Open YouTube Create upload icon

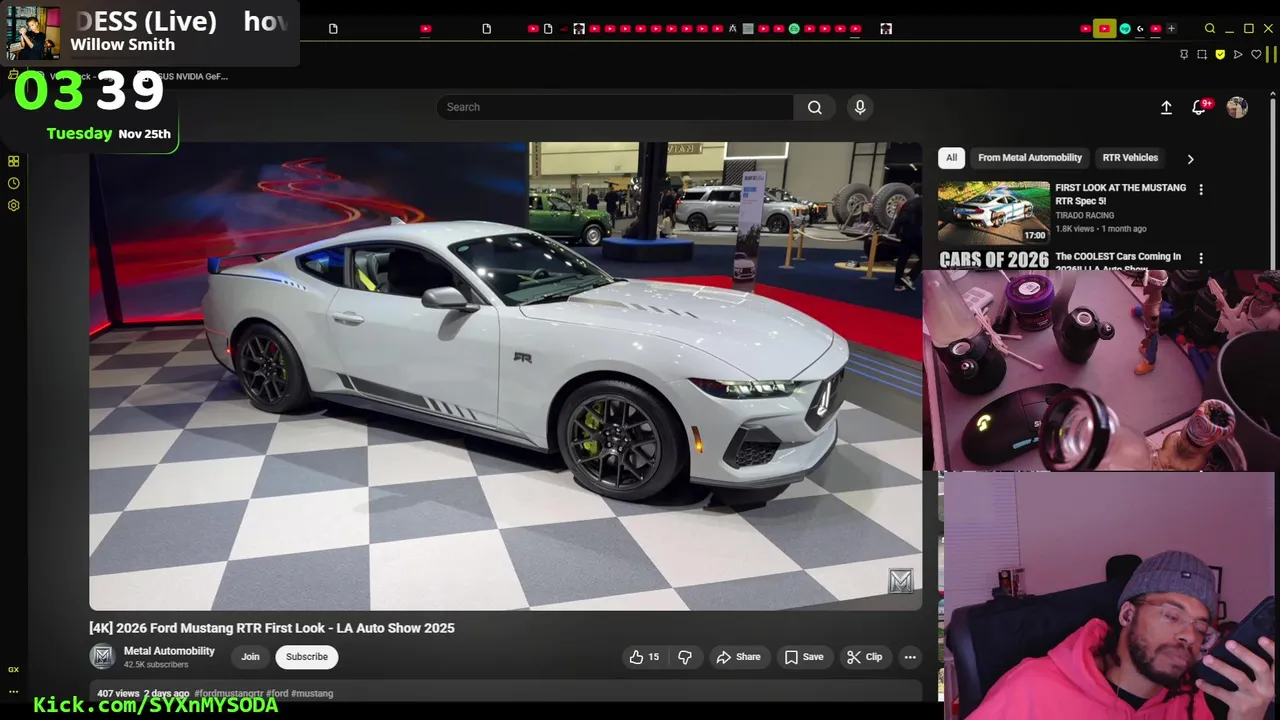[x=1166, y=107]
